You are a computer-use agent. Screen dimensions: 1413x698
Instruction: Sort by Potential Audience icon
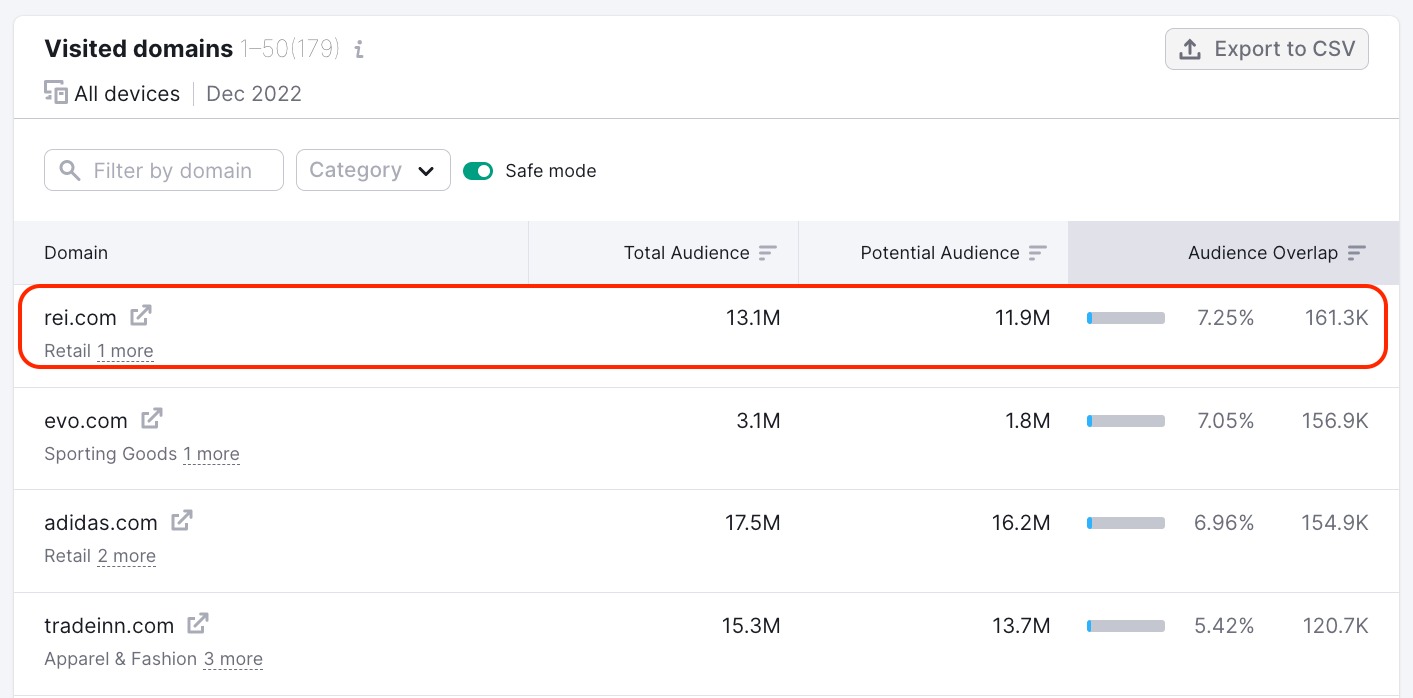[x=1038, y=253]
